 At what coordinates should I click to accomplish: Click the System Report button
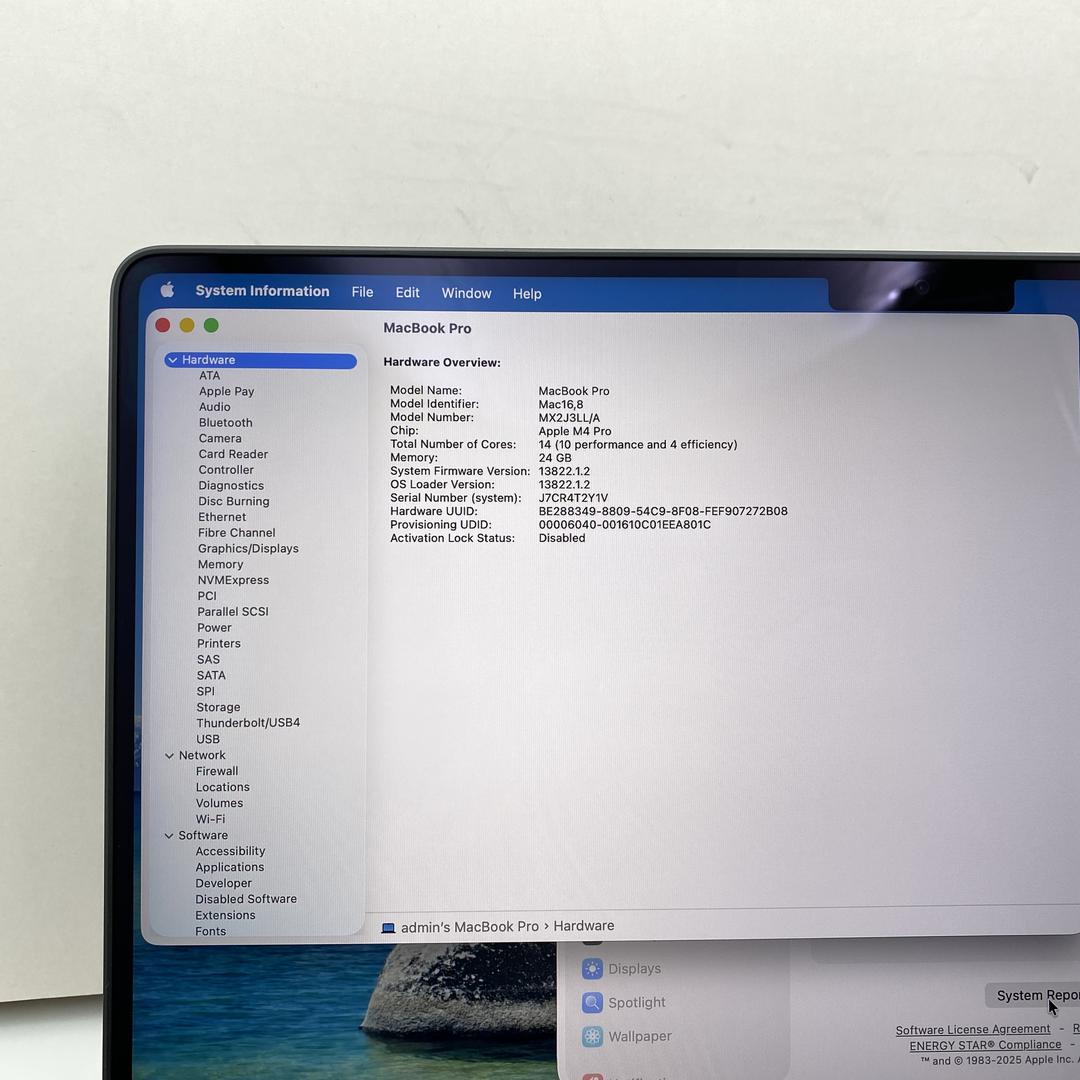tap(1035, 995)
